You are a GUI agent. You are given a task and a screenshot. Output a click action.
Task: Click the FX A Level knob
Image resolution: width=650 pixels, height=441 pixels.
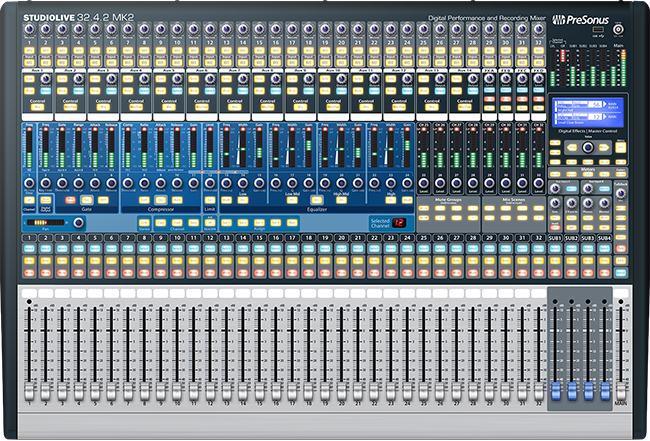tap(489, 79)
